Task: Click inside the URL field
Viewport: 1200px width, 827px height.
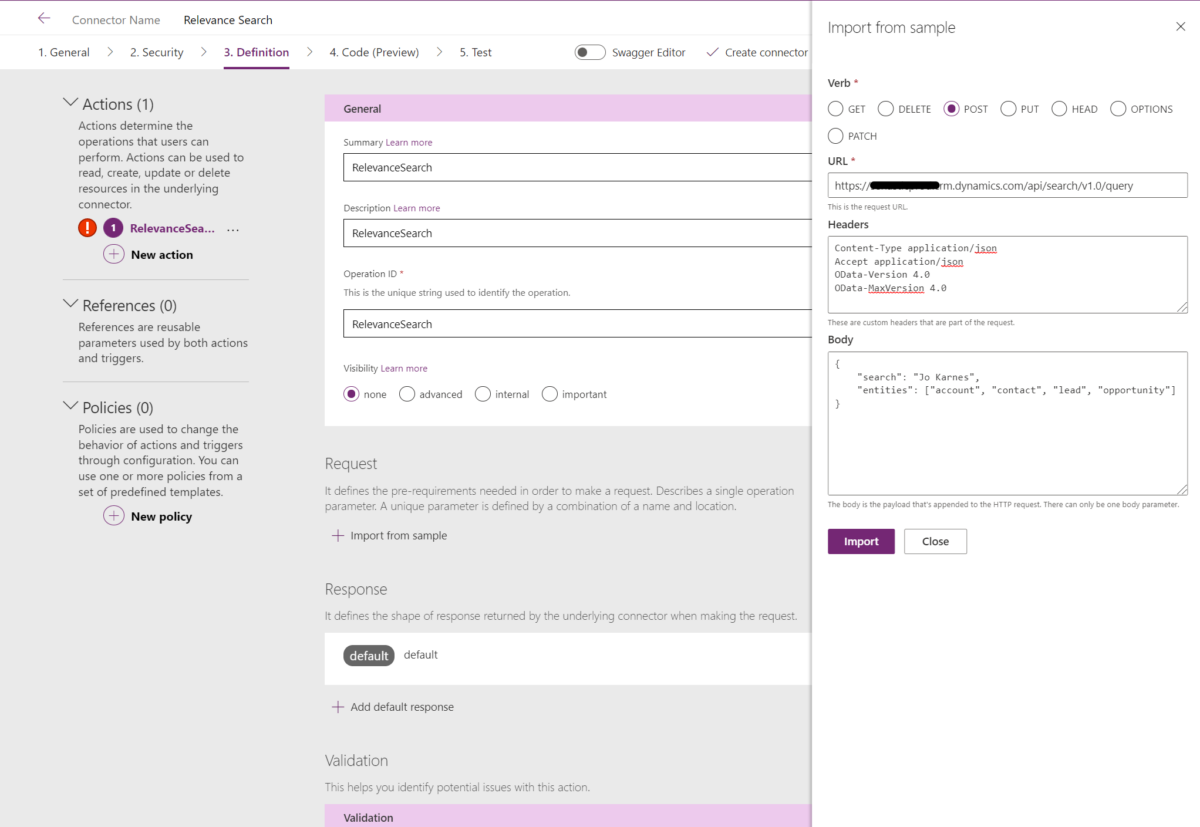Action: (x=1007, y=184)
